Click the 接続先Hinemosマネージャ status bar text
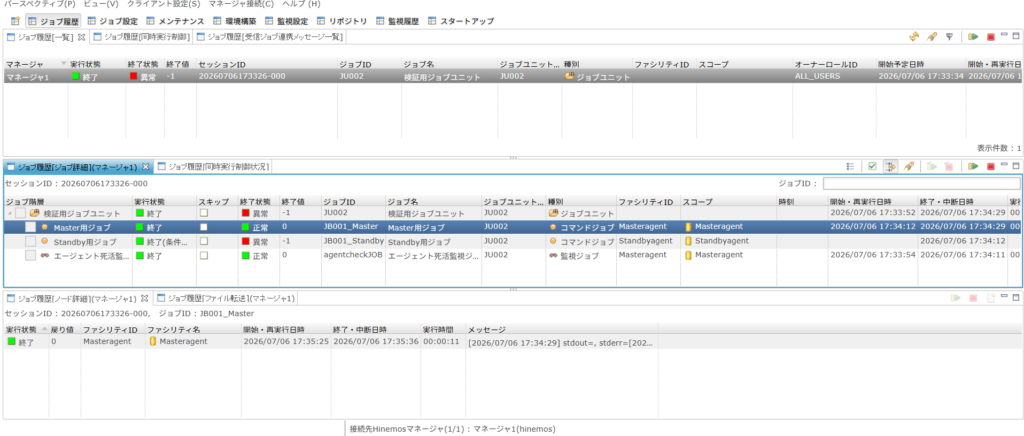1024x436 pixels. [452, 429]
